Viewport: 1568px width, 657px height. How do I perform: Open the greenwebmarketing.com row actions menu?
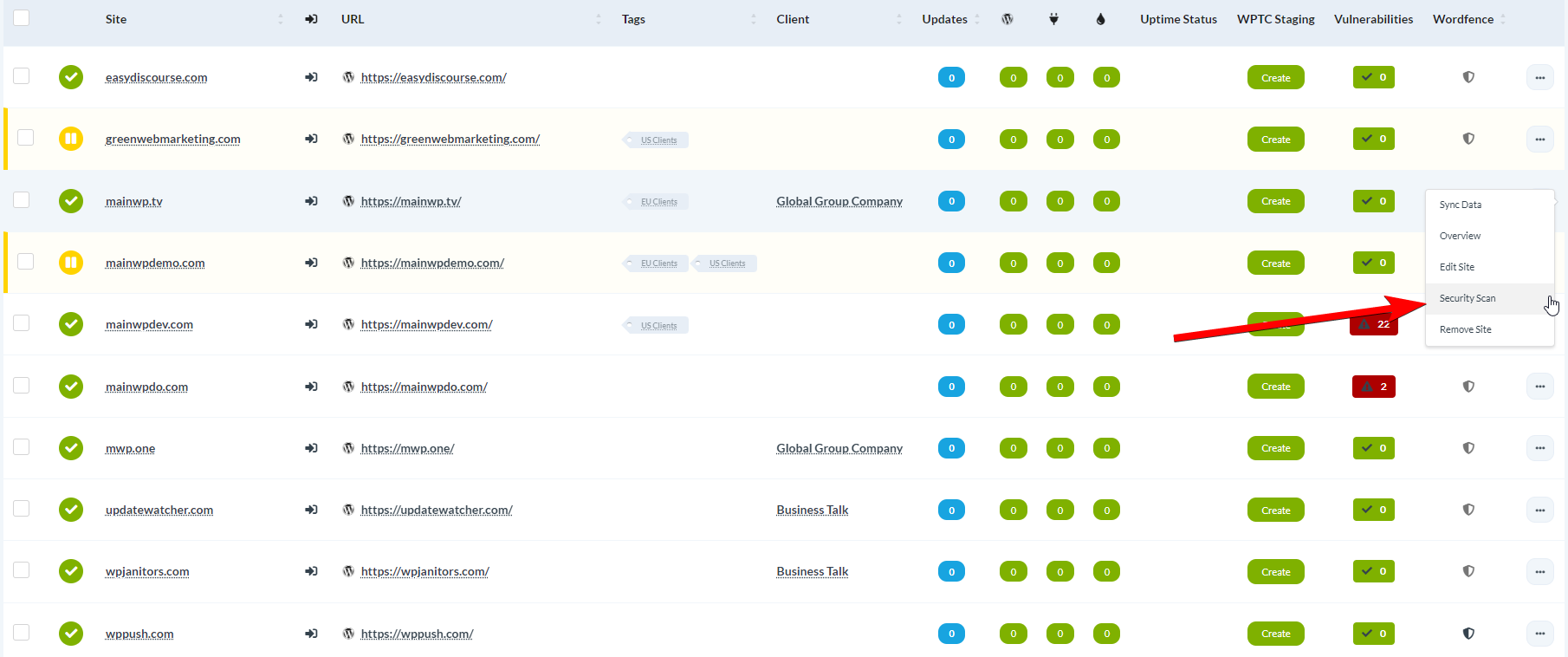coord(1539,139)
